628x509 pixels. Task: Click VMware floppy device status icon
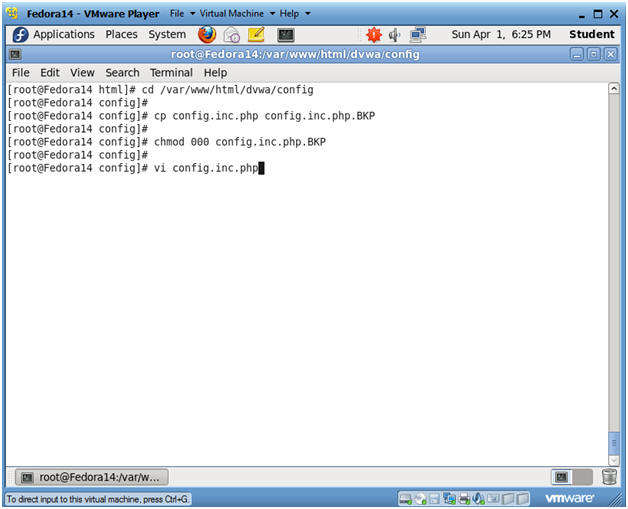[x=435, y=499]
